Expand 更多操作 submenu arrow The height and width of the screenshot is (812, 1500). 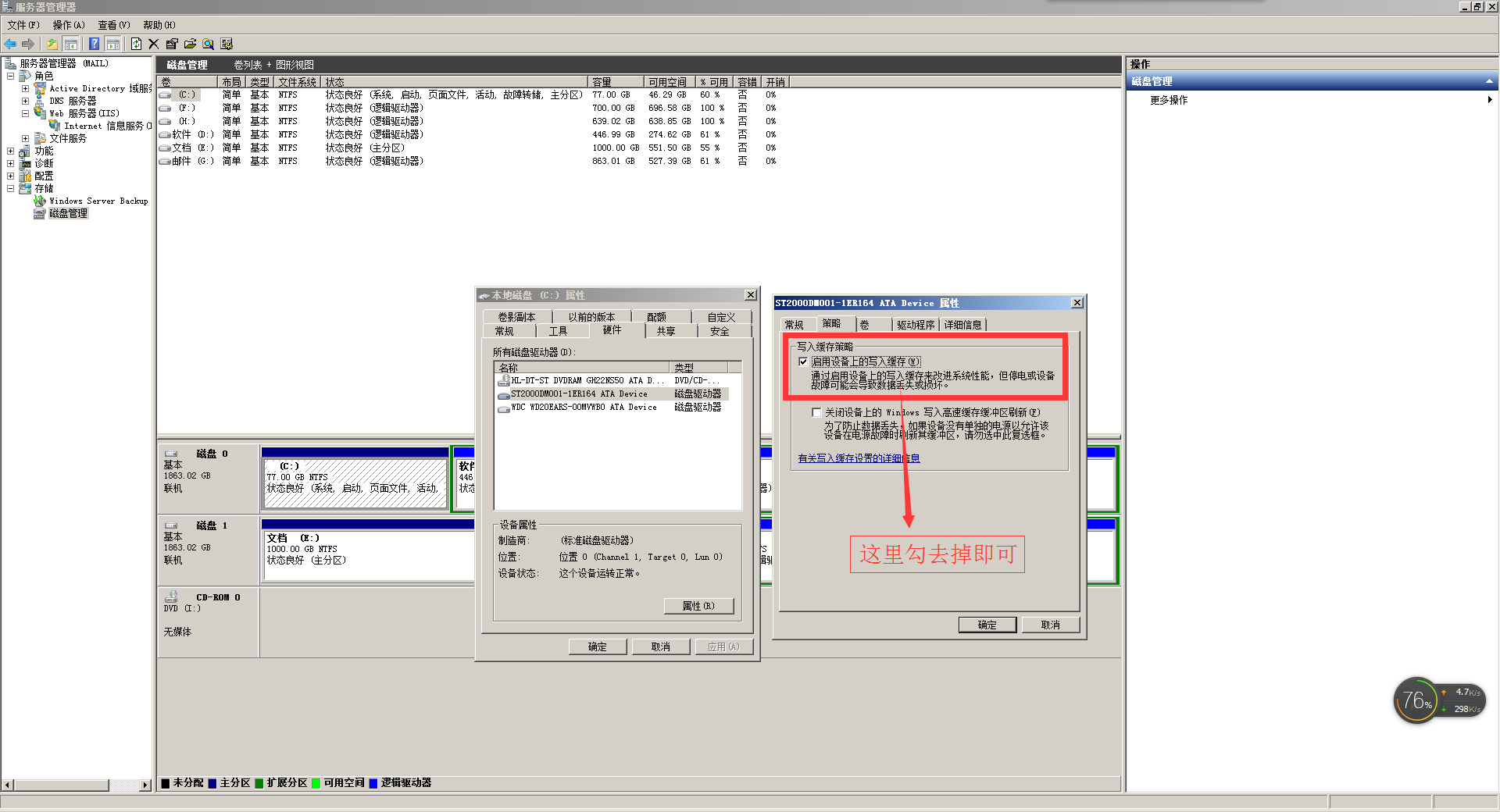(1489, 100)
